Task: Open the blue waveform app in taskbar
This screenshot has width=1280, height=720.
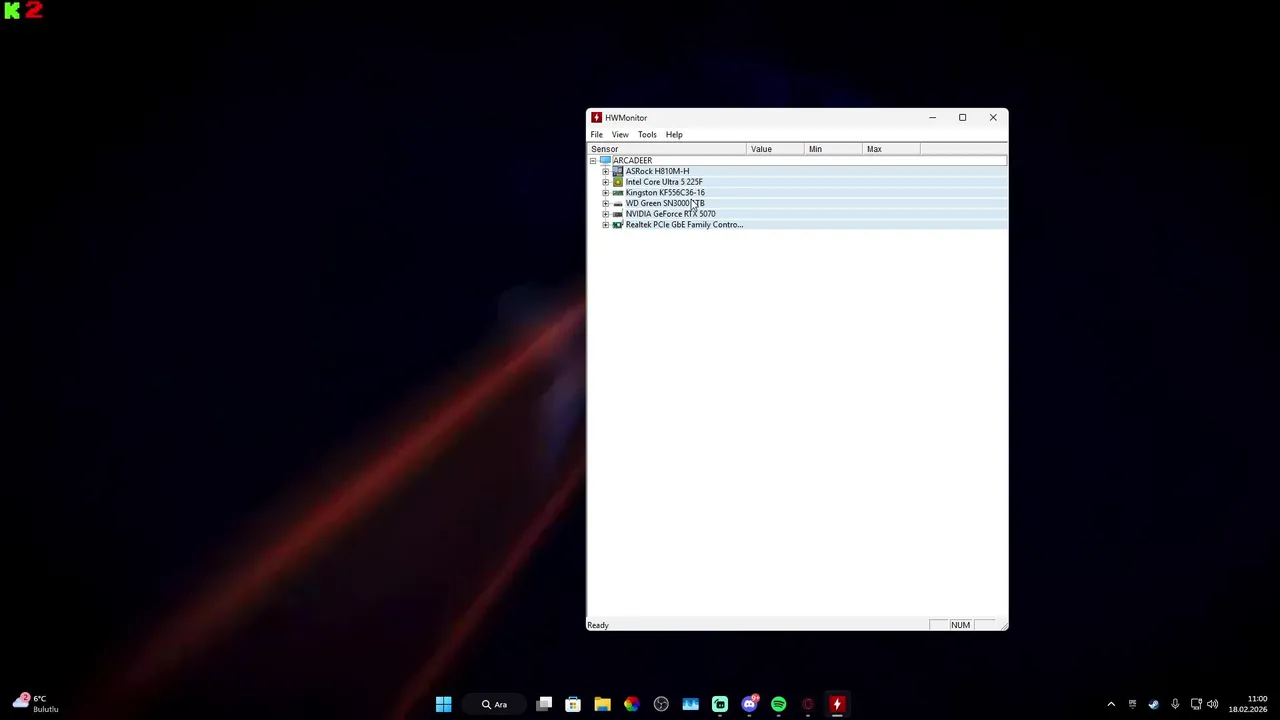Action: (x=690, y=704)
